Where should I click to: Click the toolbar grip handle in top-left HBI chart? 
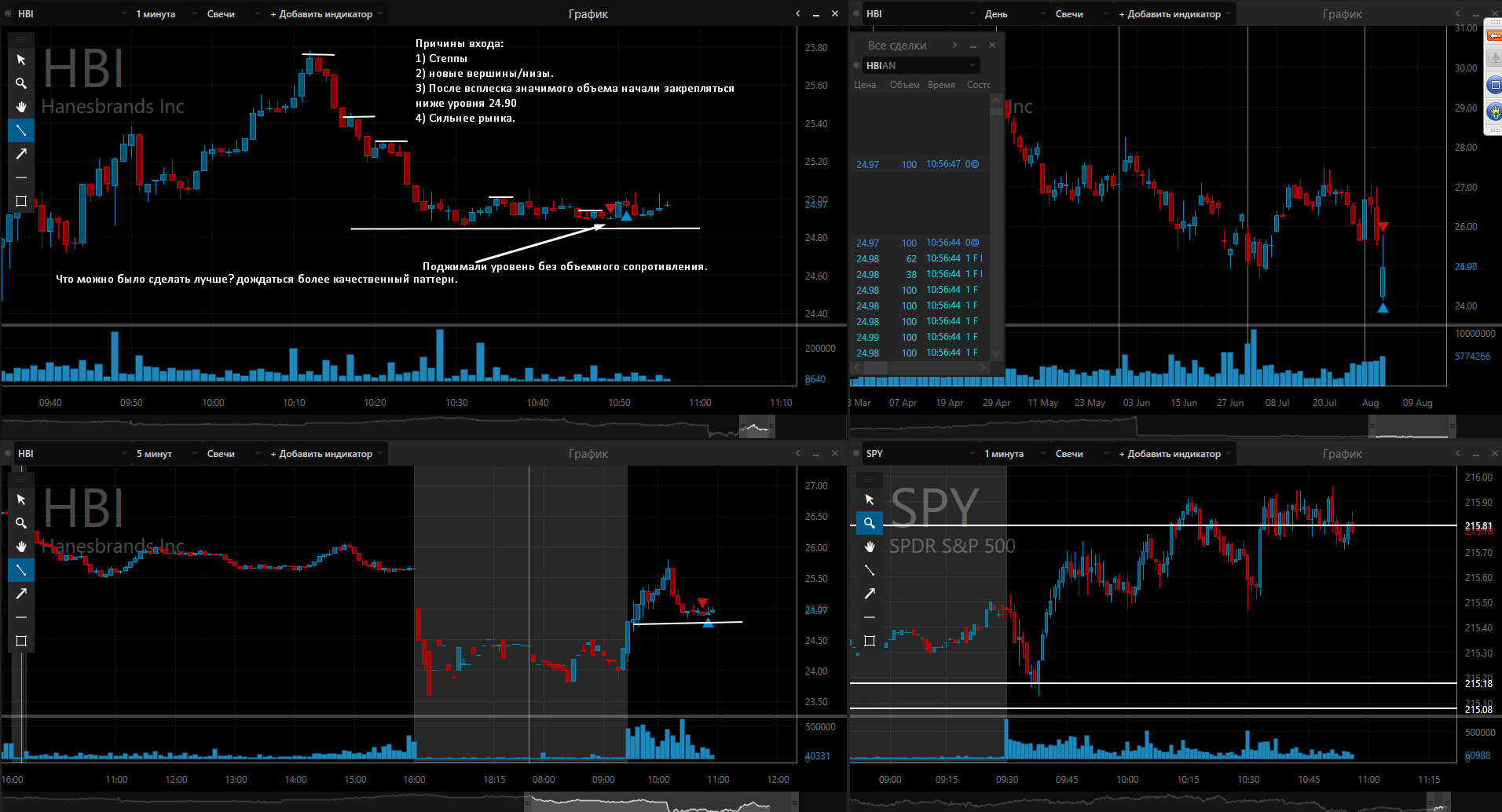click(x=21, y=38)
